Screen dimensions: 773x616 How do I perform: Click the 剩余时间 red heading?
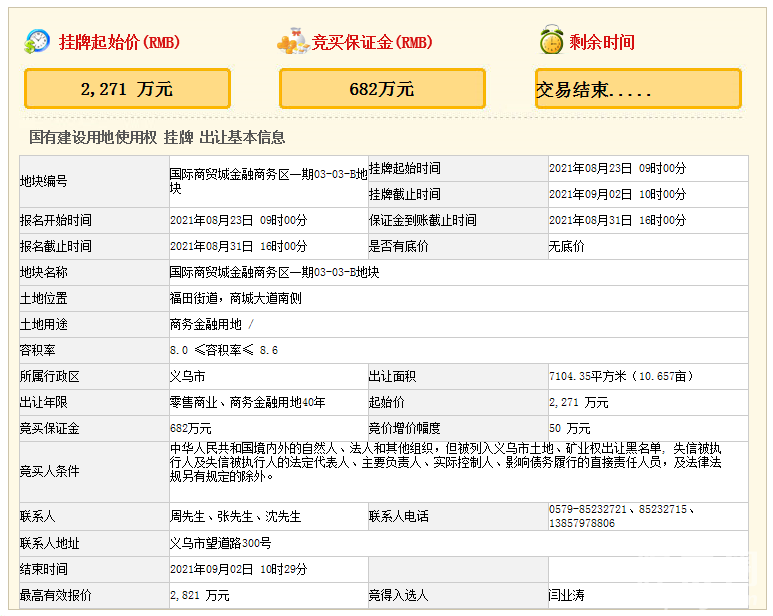(602, 42)
